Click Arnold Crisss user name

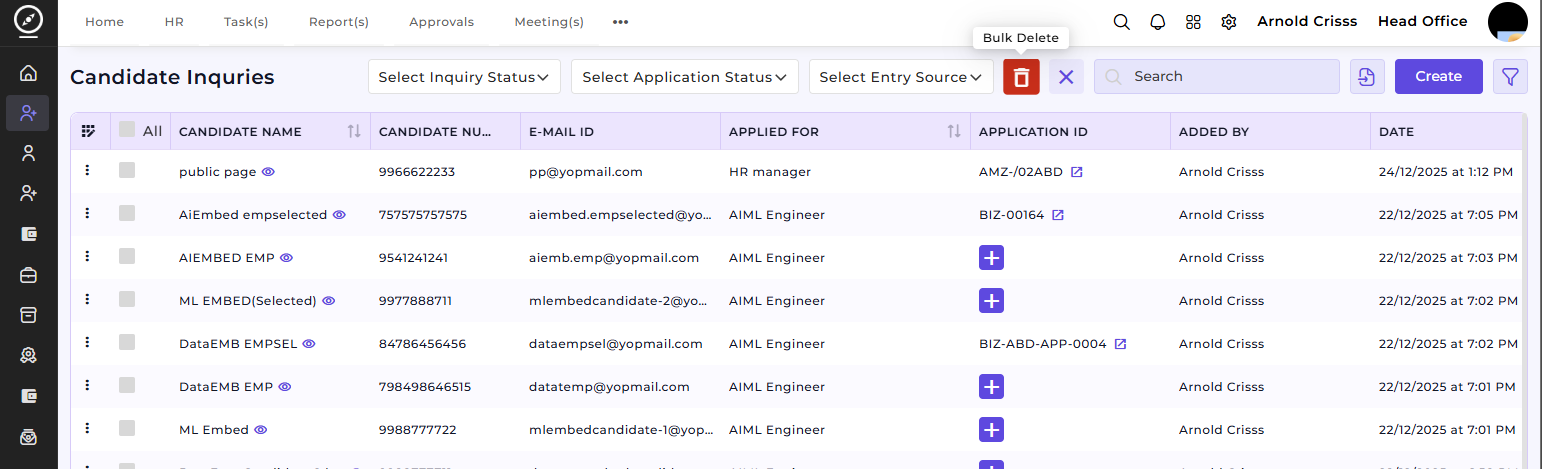(x=1307, y=21)
